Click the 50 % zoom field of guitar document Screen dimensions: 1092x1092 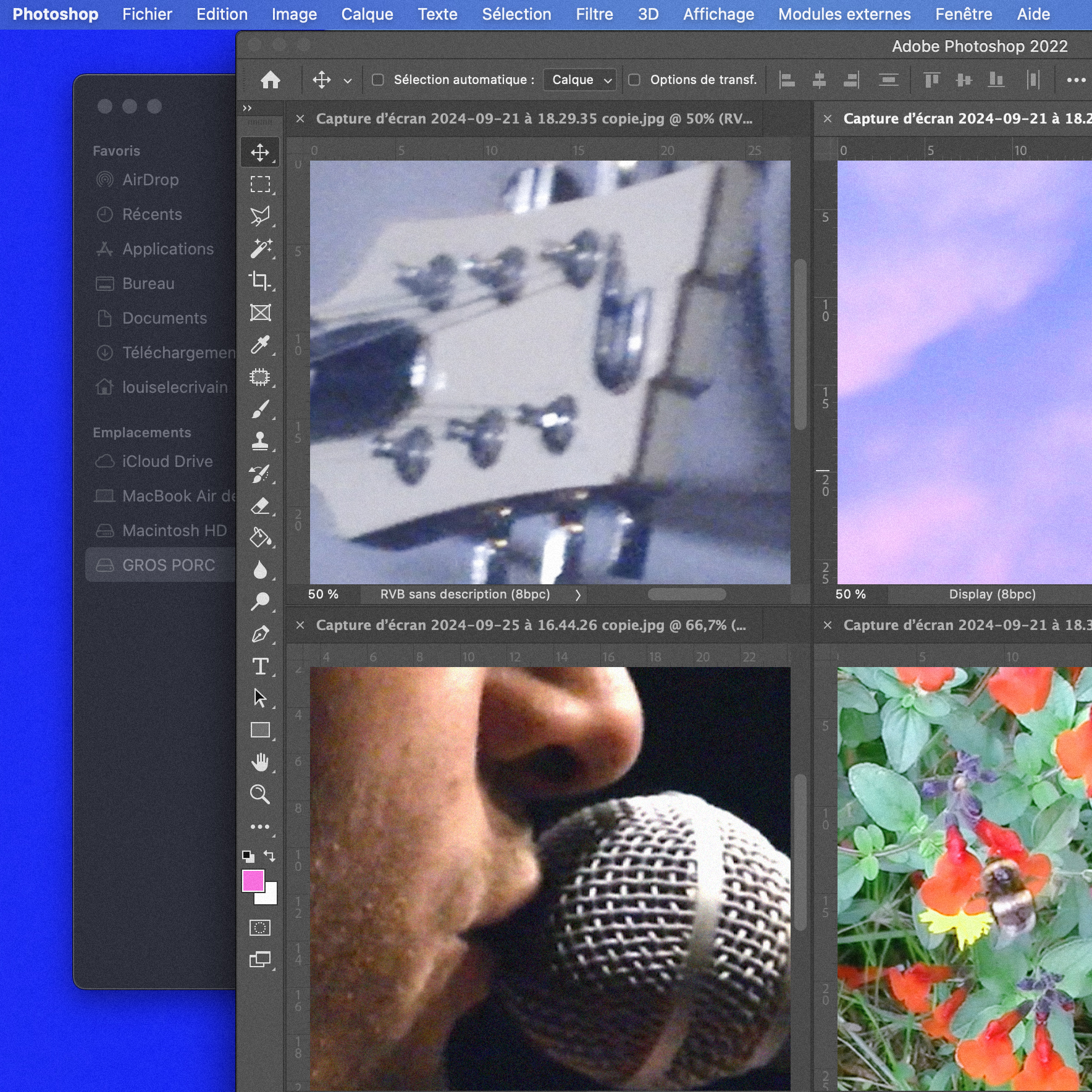323,594
